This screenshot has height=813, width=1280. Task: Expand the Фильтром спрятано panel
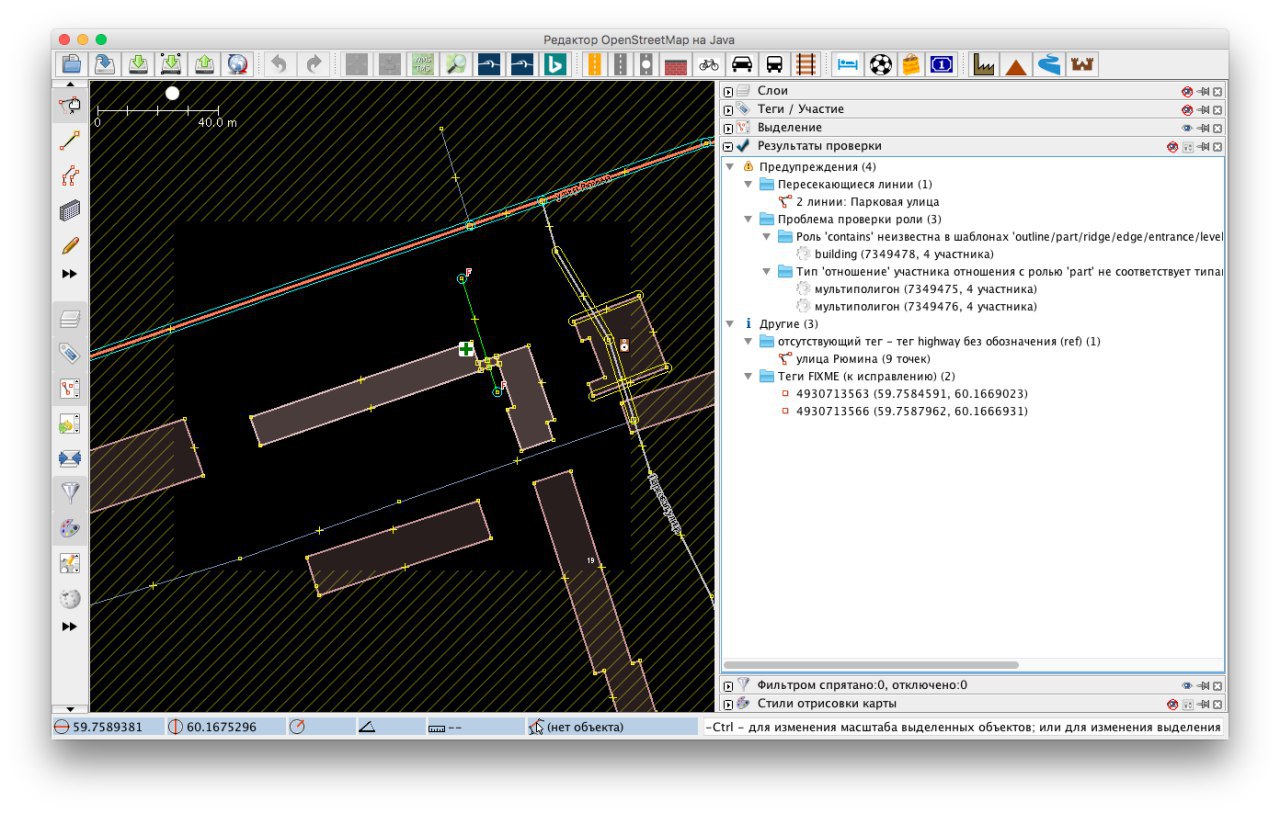coord(728,685)
